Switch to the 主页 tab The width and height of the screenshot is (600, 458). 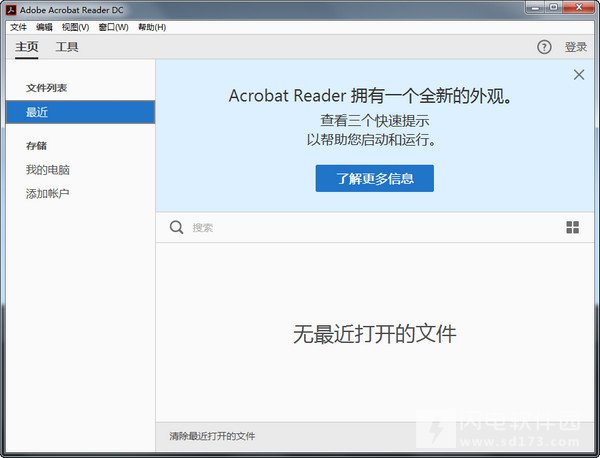point(27,47)
